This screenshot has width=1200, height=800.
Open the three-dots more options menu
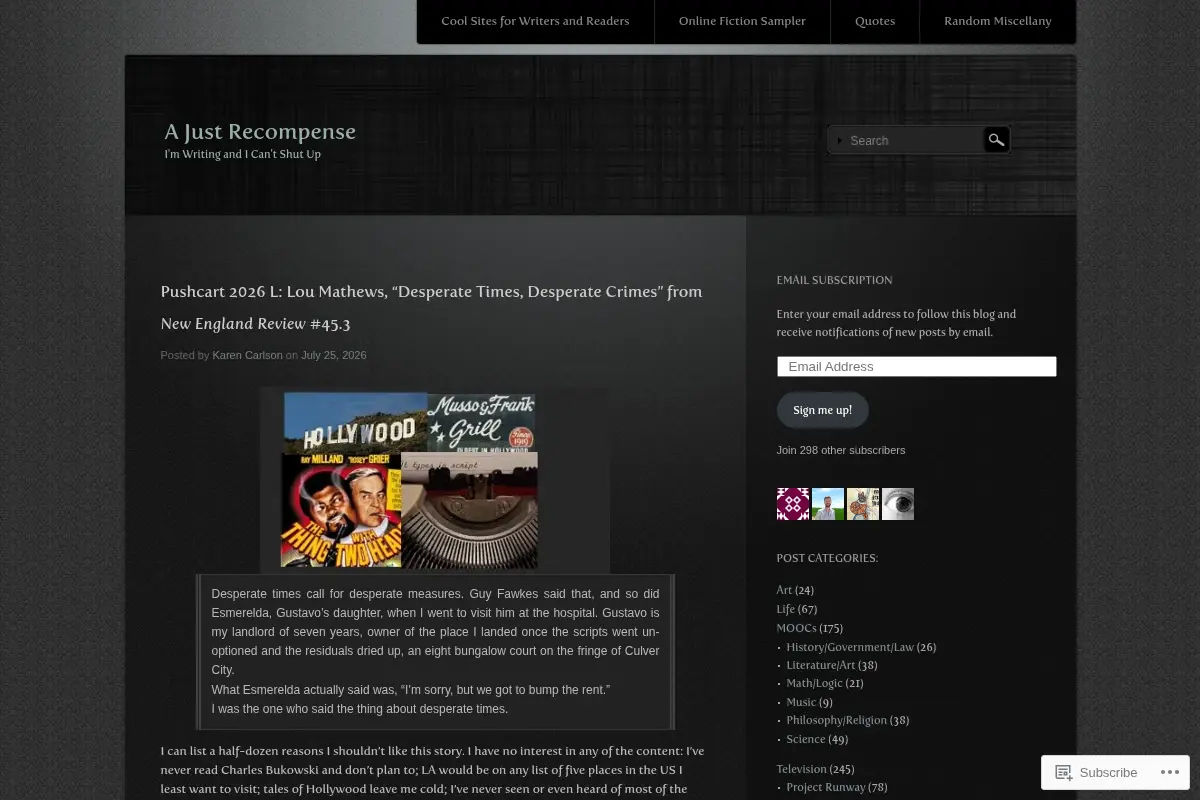pyautogui.click(x=1169, y=772)
